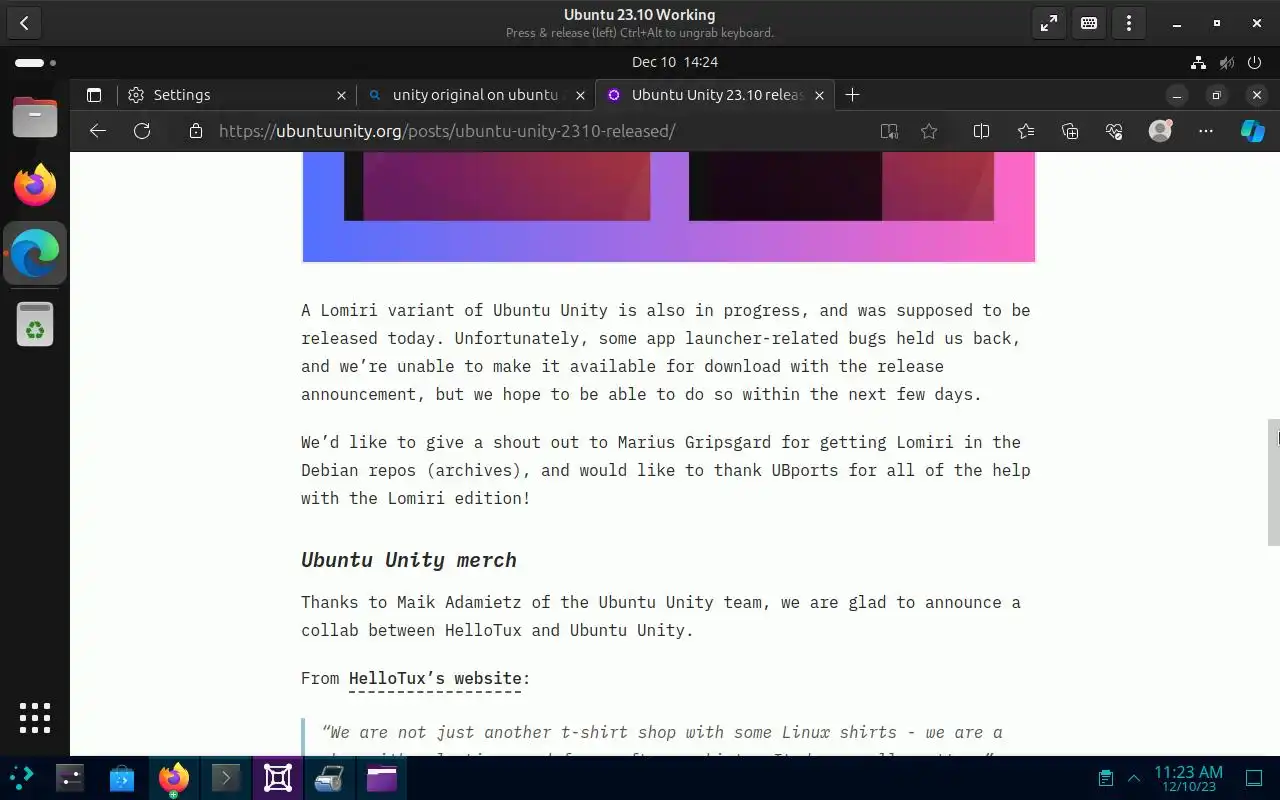Send keys via VM keyboard icon
Screen dimensions: 1280x800
point(1089,23)
